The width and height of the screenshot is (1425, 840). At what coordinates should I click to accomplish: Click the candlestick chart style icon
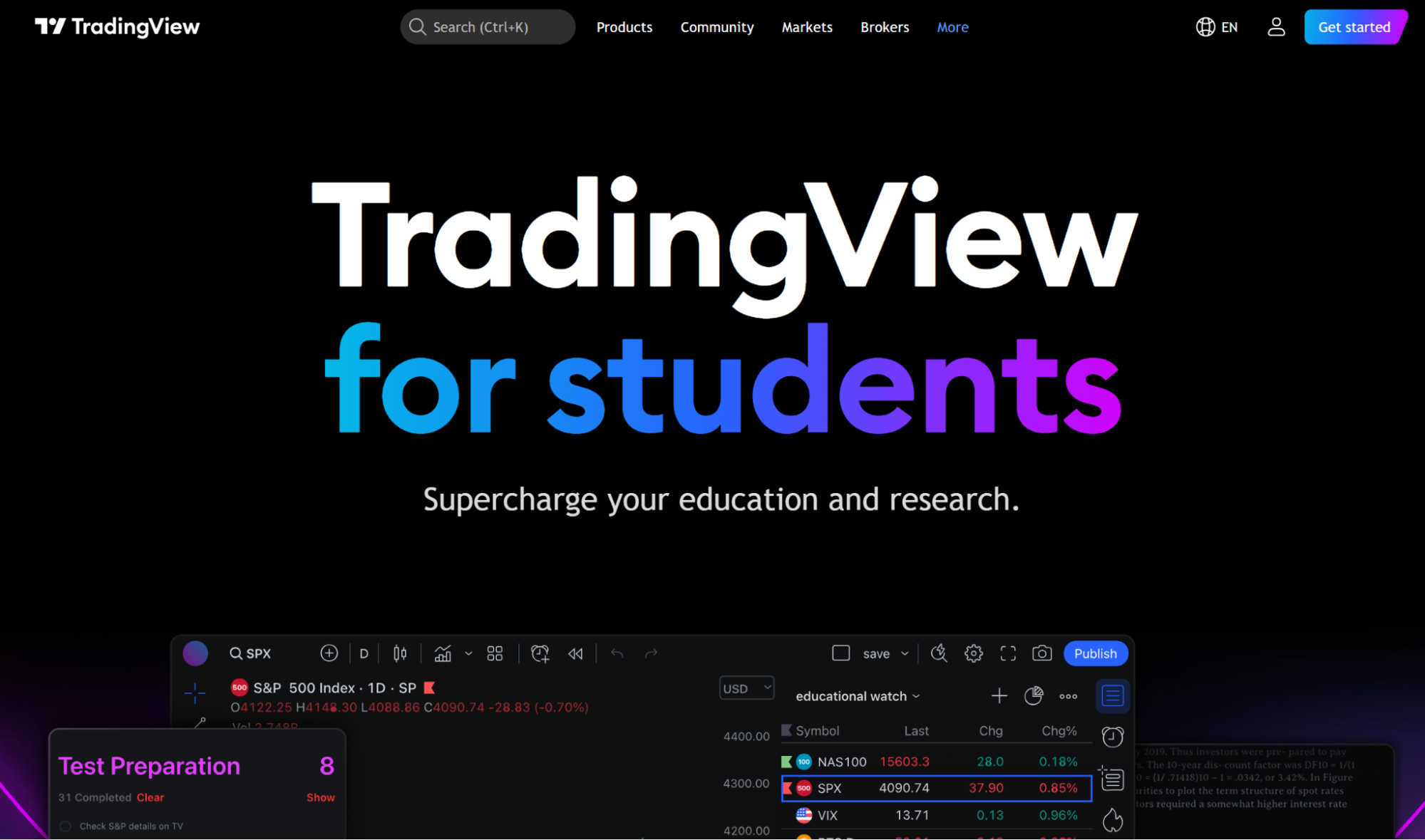pos(400,653)
